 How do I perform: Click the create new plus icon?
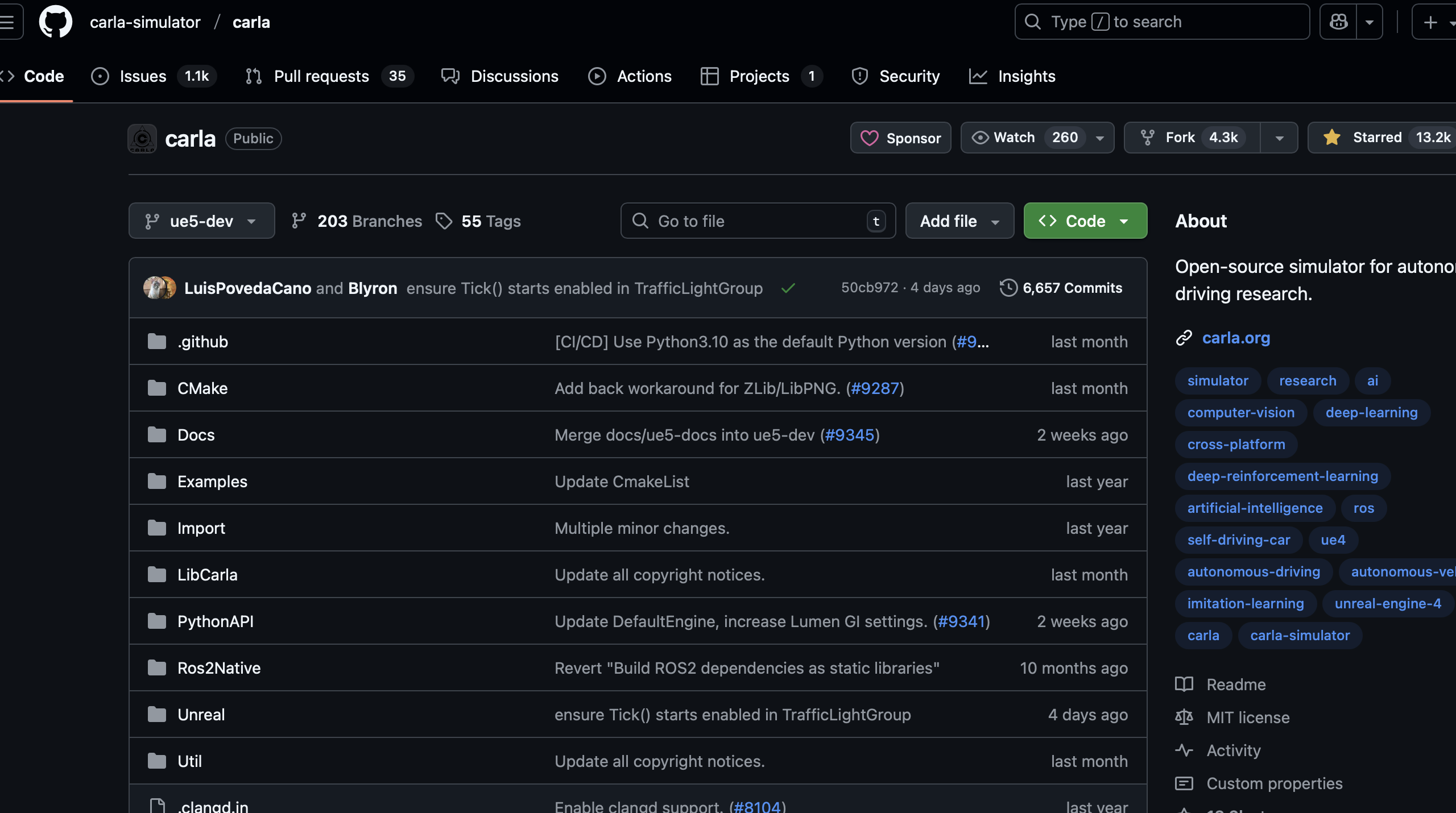pyautogui.click(x=1430, y=22)
